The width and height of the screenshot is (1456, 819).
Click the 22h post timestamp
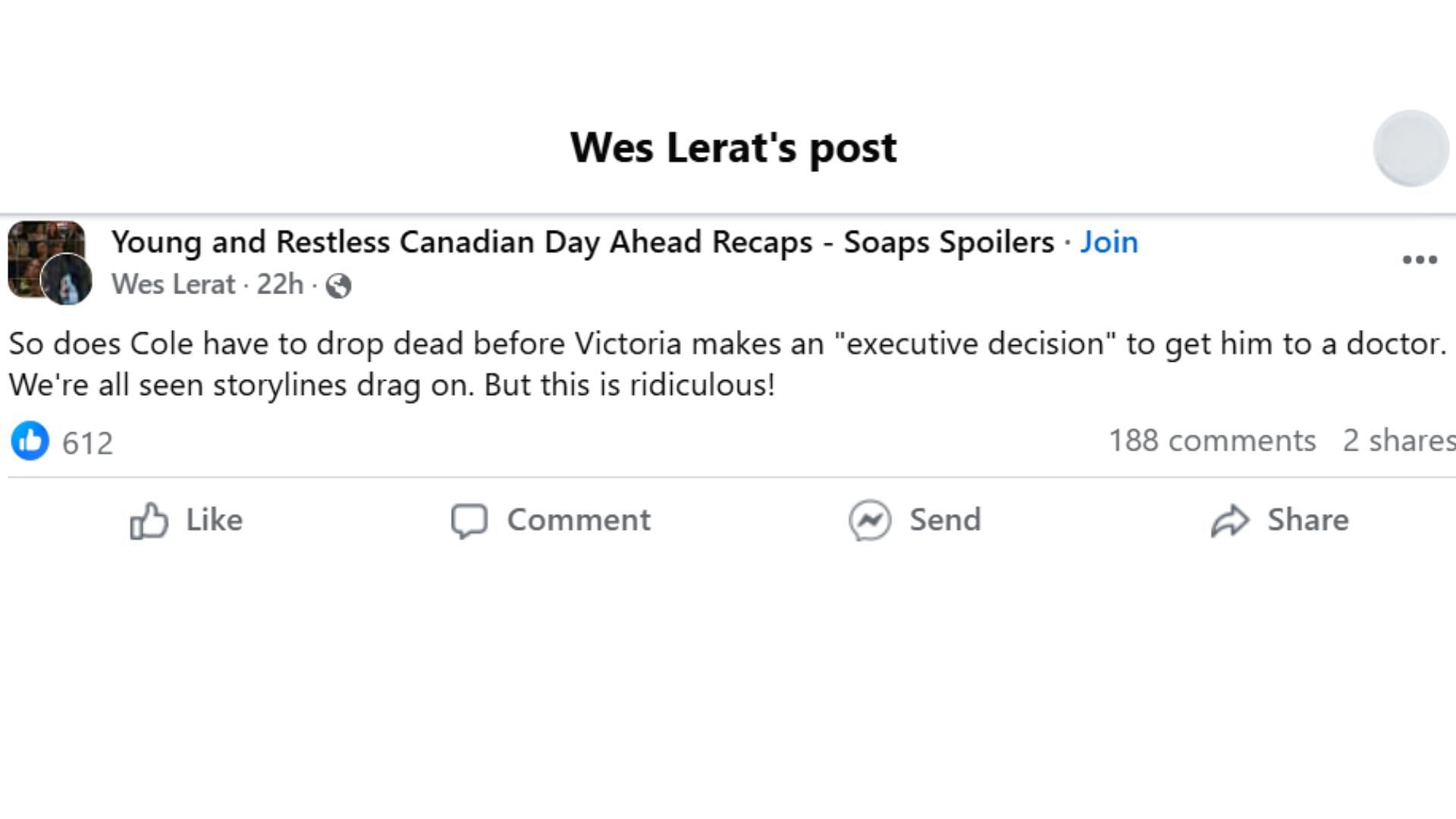coord(280,284)
